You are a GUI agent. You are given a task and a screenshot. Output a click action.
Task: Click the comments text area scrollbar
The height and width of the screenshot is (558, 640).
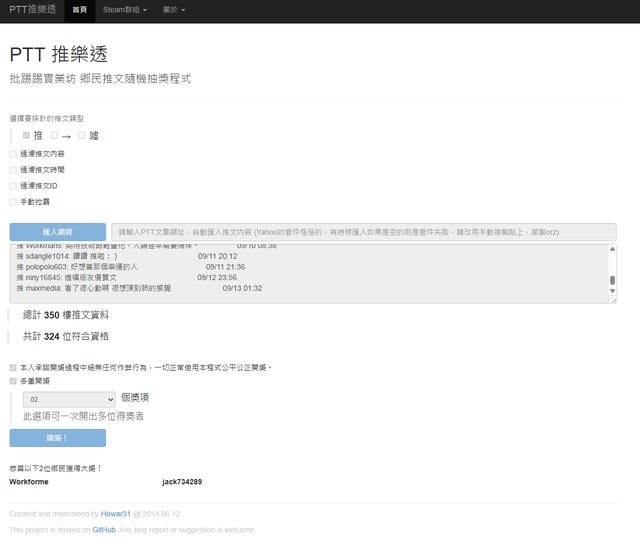coord(612,272)
